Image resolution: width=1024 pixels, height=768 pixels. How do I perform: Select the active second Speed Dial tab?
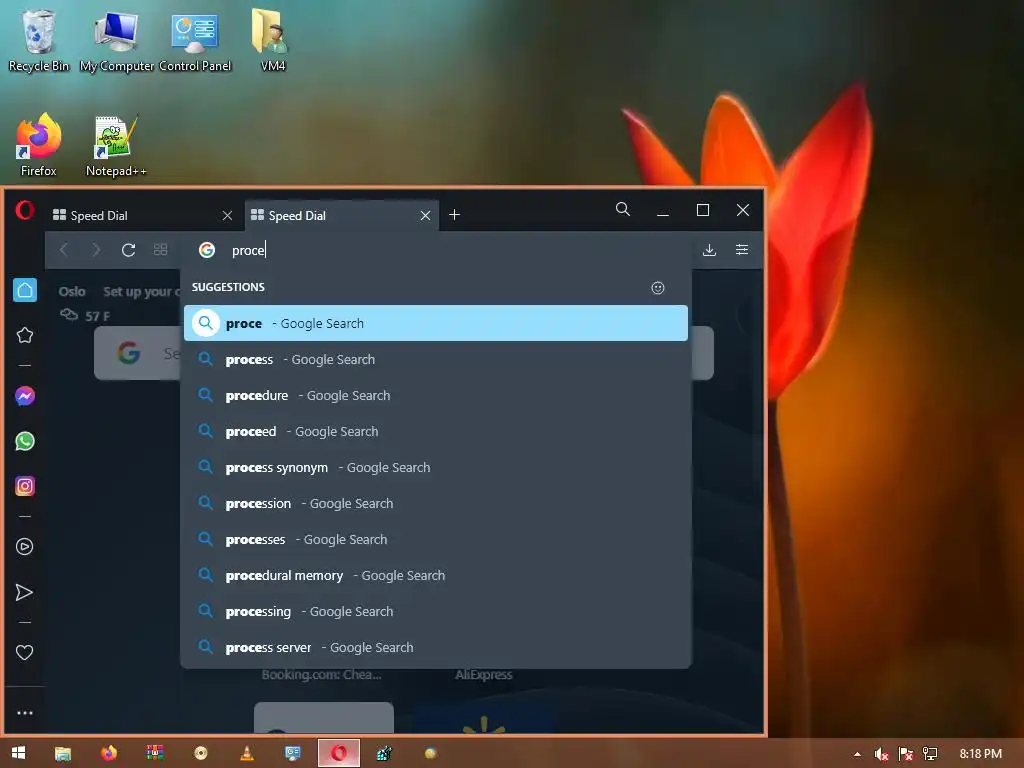pyautogui.click(x=342, y=216)
